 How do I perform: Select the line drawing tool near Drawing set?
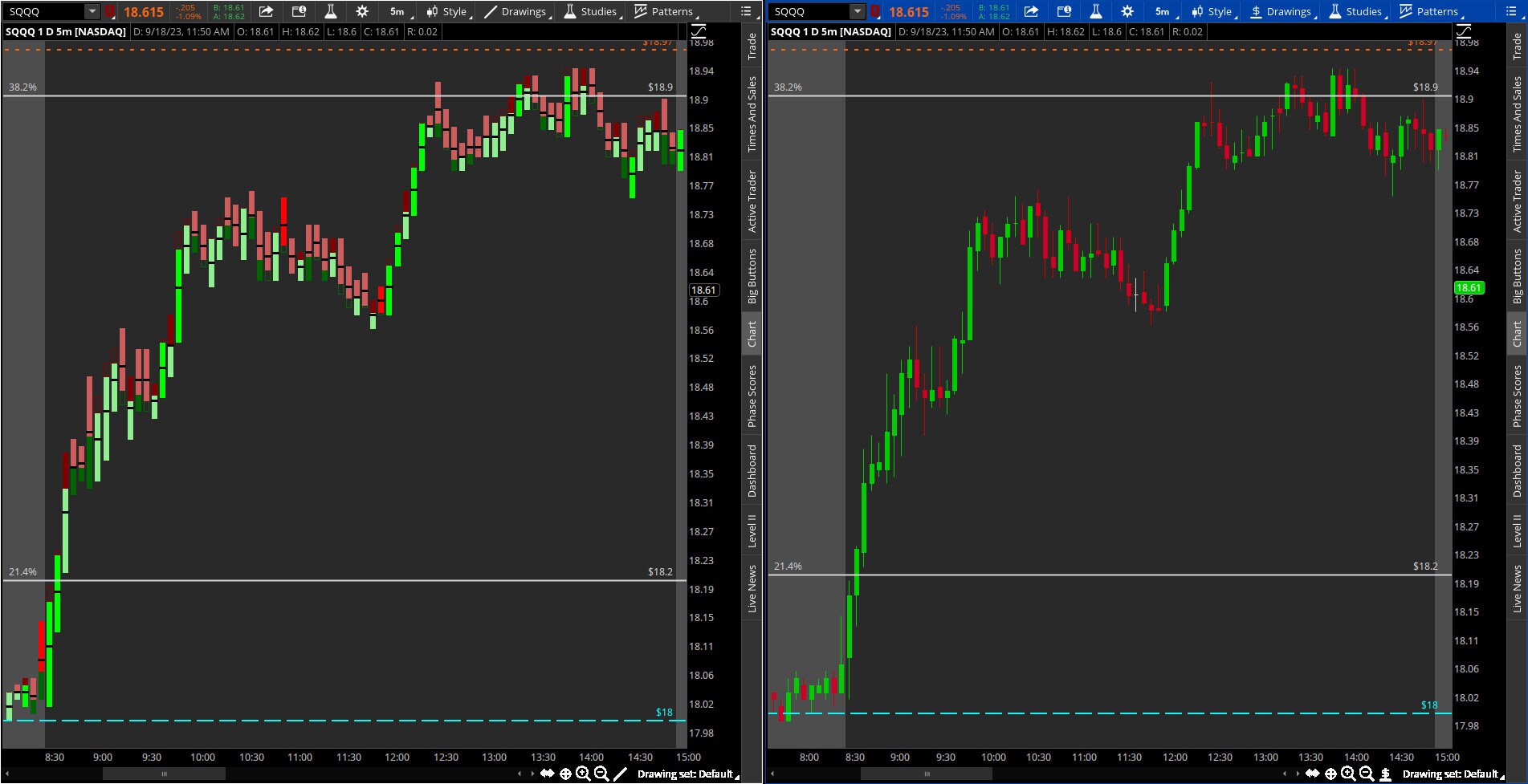pyautogui.click(x=619, y=773)
